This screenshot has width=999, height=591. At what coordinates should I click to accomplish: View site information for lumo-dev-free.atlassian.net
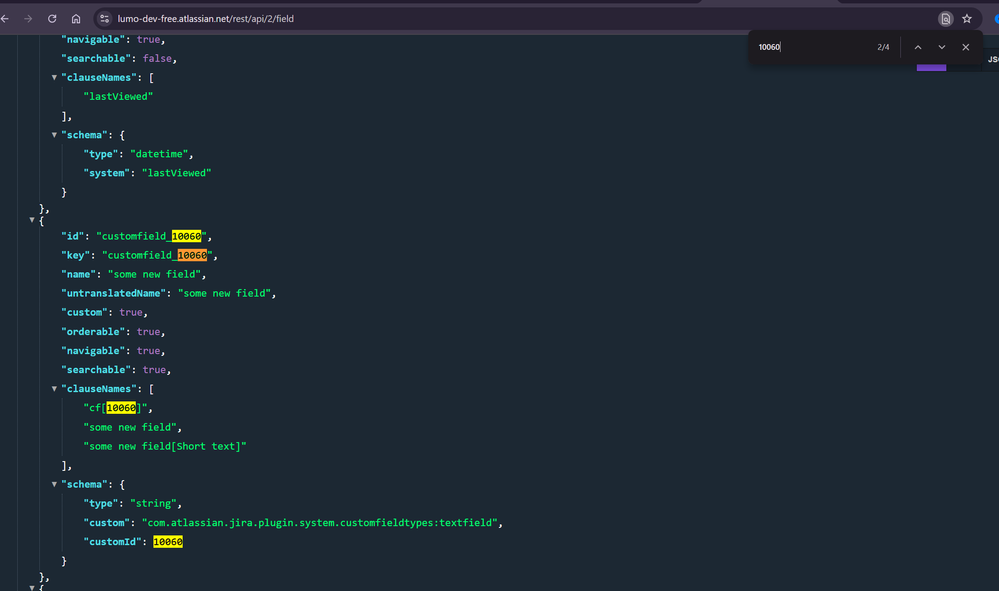click(x=104, y=19)
